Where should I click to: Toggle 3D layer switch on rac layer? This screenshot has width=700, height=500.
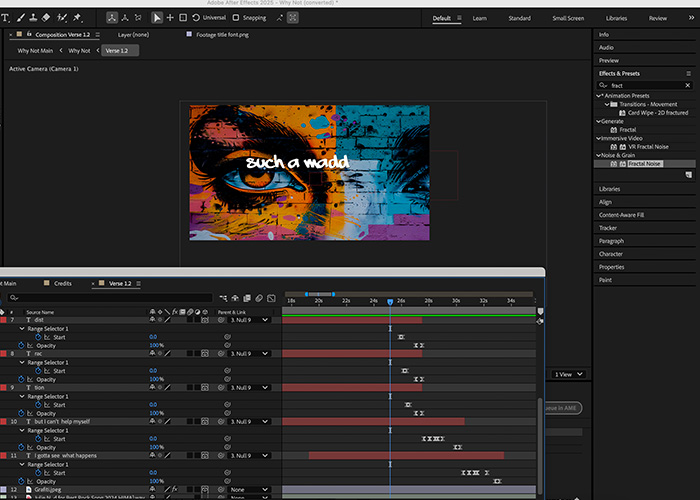204,354
